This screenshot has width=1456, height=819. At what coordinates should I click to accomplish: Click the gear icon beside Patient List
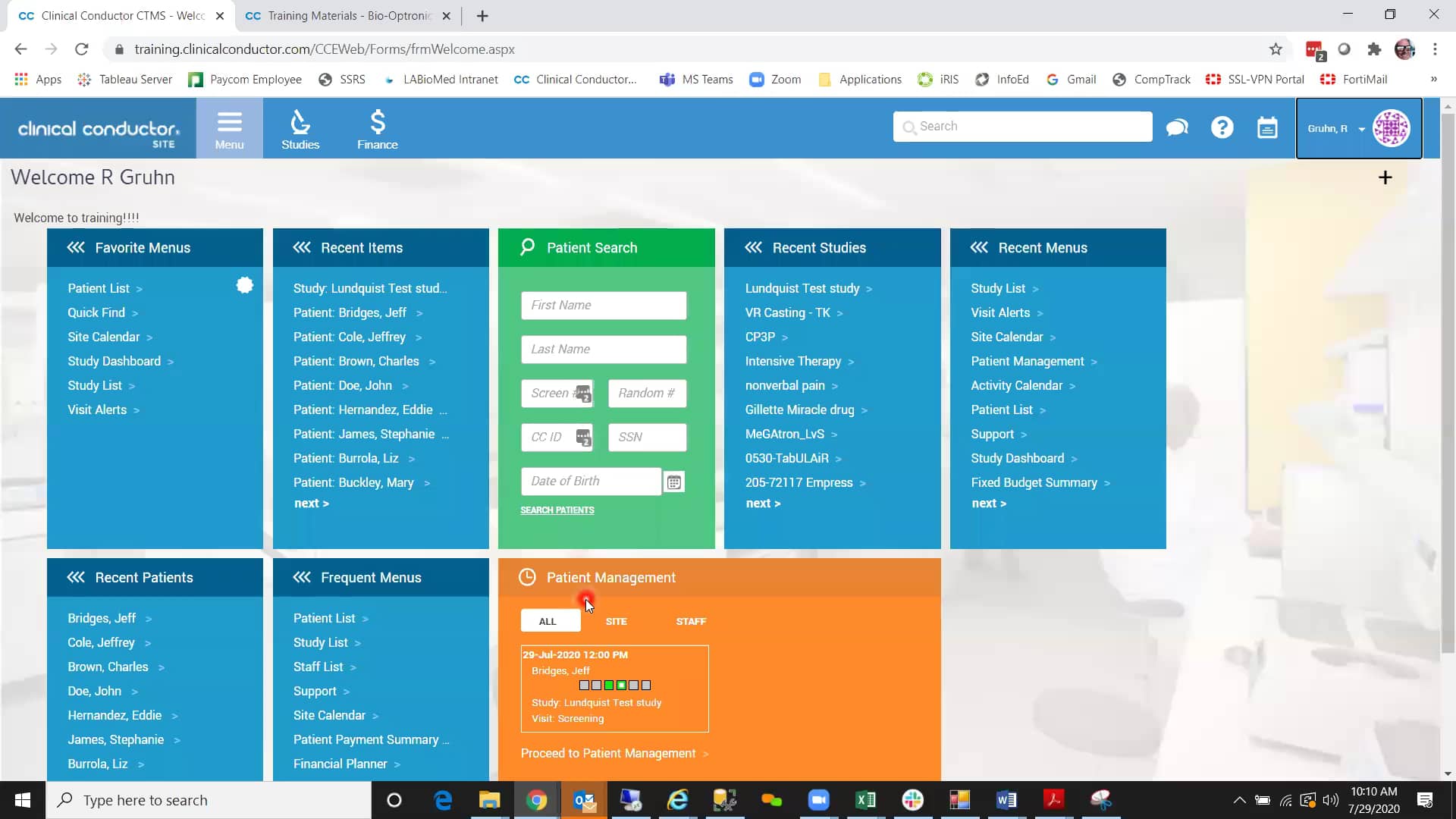point(244,285)
